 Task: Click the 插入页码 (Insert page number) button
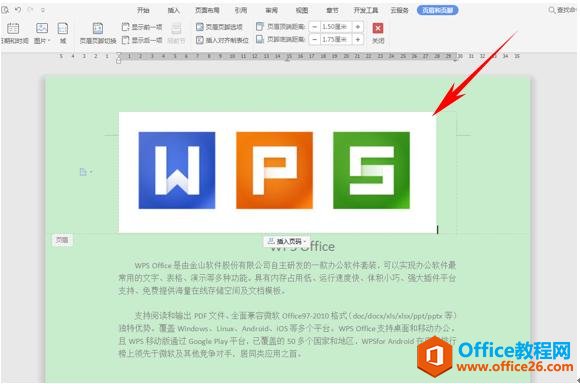pyautogui.click(x=287, y=242)
